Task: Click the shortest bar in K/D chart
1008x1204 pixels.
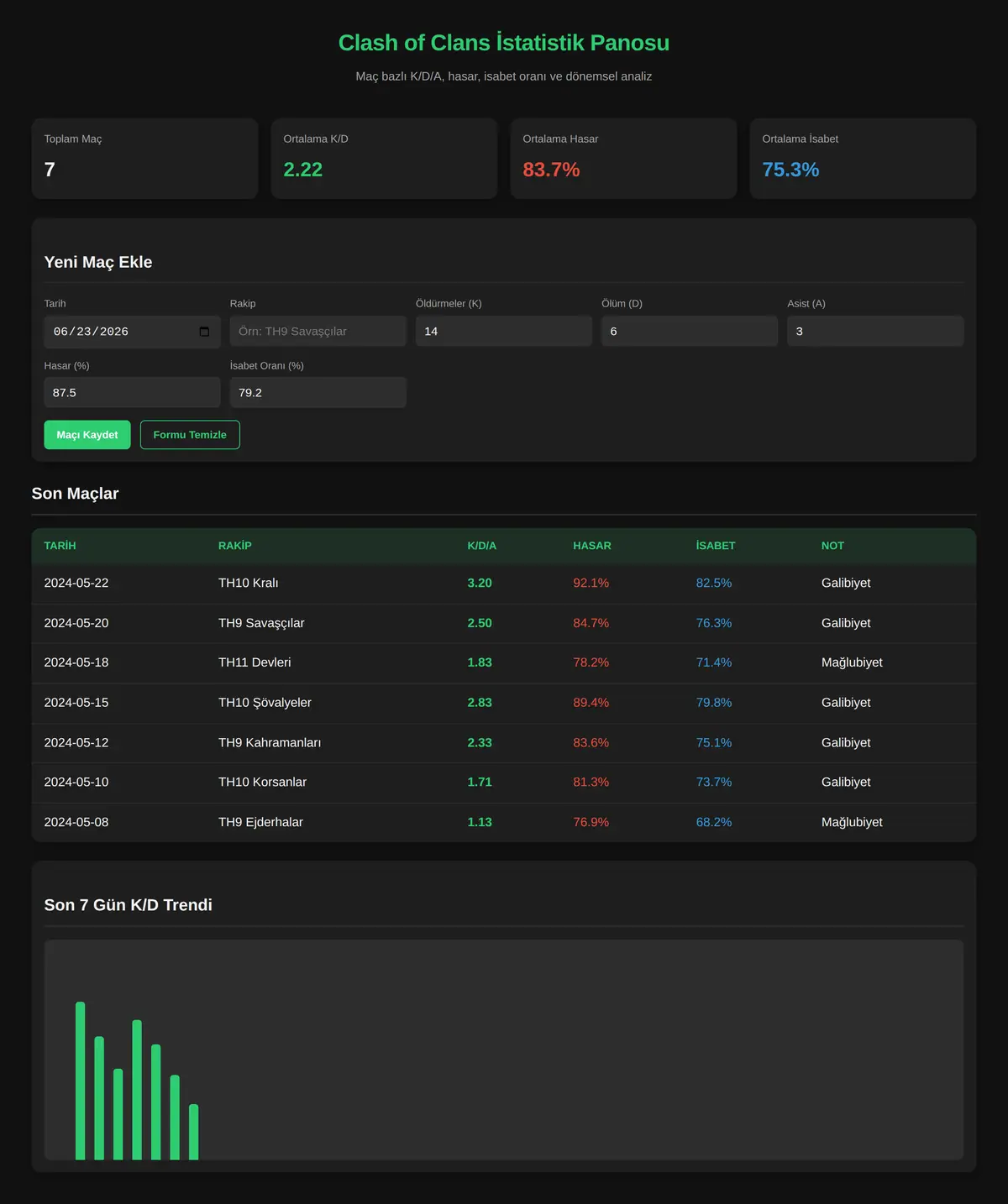Action: [194, 1132]
